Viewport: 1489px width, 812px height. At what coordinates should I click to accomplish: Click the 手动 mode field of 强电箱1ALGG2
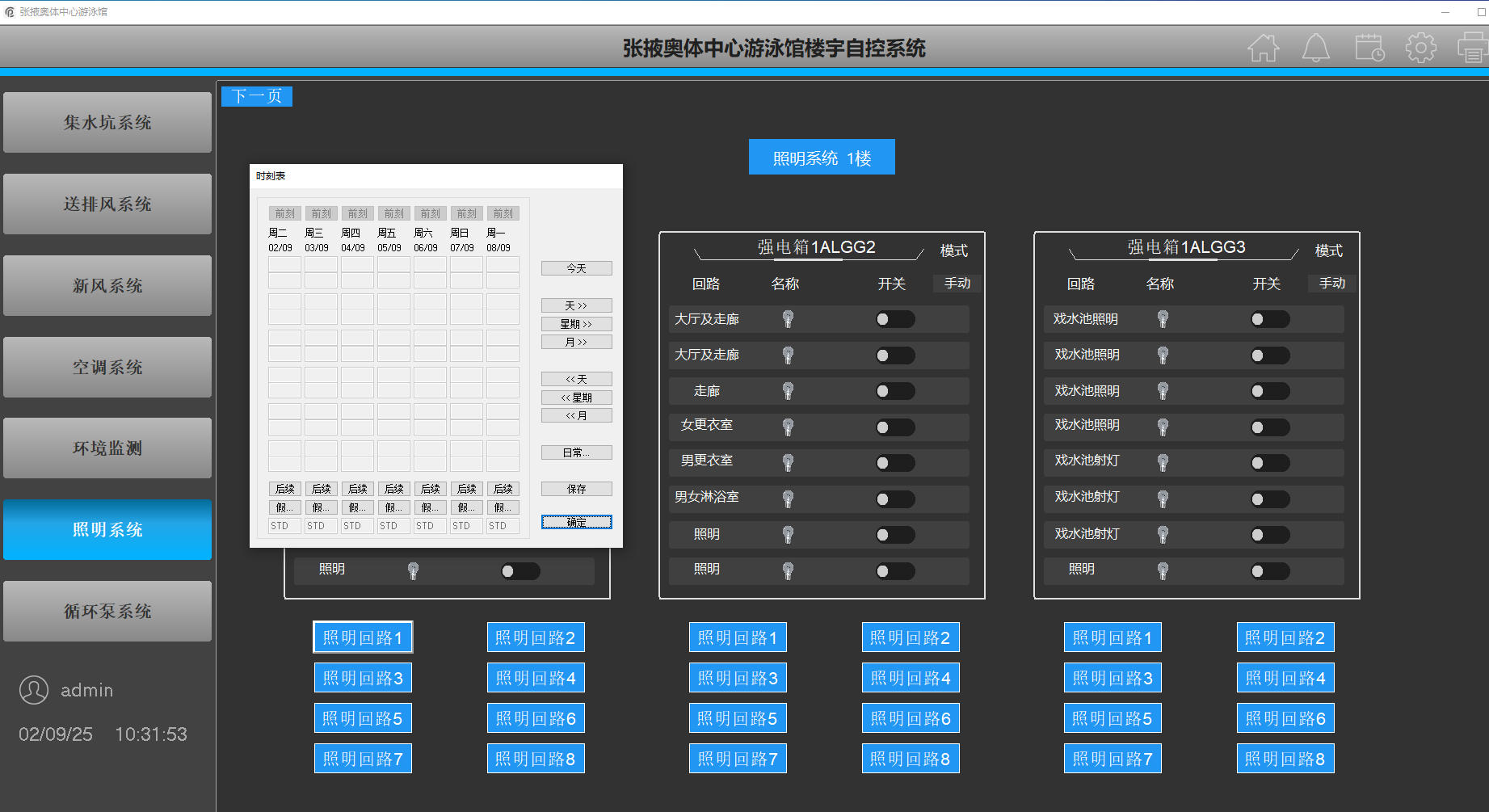pyautogui.click(x=957, y=284)
